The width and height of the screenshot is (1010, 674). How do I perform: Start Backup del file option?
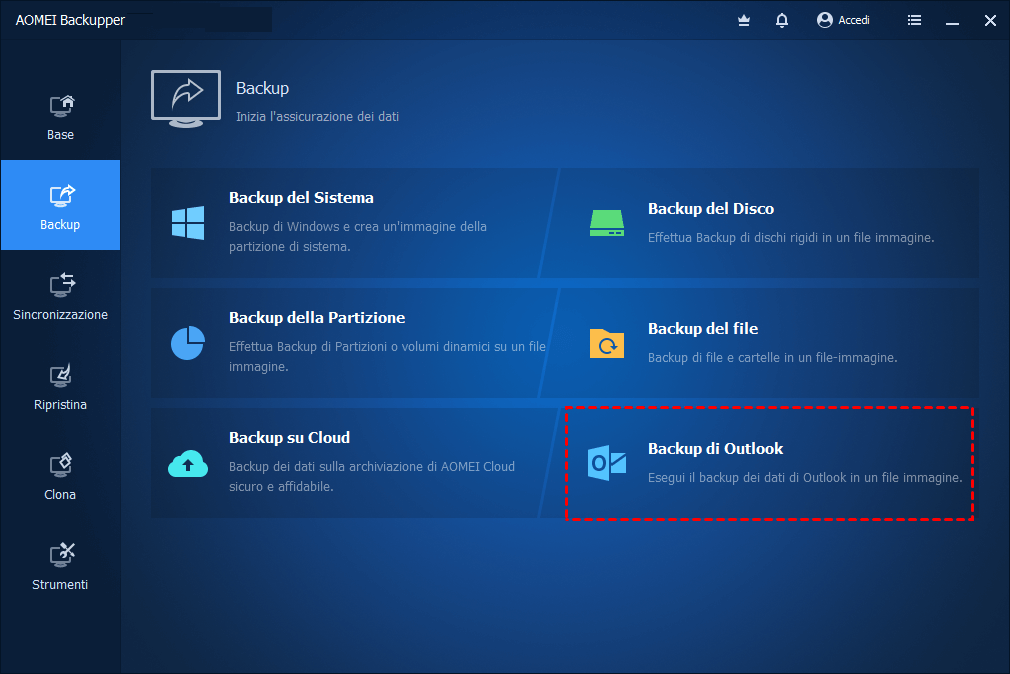click(x=760, y=343)
